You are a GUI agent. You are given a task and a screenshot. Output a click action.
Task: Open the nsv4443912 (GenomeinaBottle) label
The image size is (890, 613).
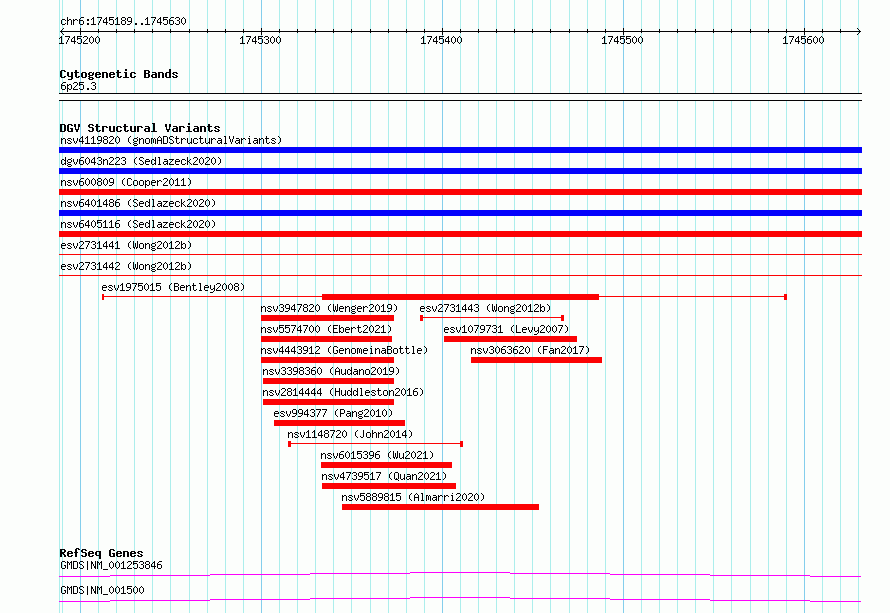pyautogui.click(x=344, y=350)
